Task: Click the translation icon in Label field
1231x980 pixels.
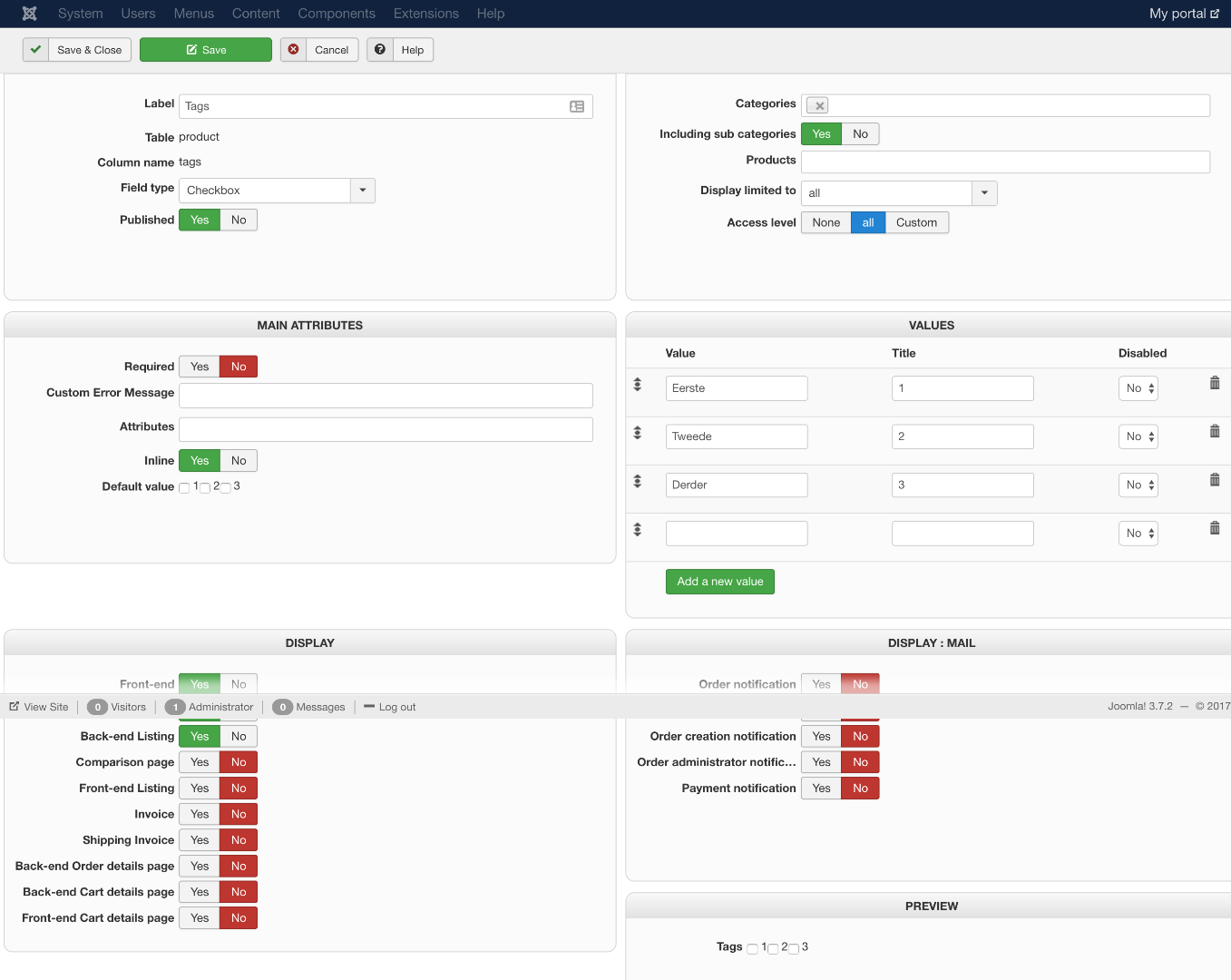Action: pyautogui.click(x=577, y=106)
